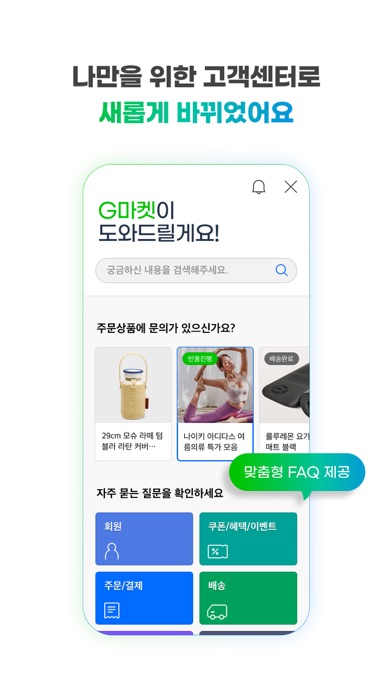Open 나이키 아디다스 여름의류 특가 모음 title
The image size is (392, 696).
[214, 442]
